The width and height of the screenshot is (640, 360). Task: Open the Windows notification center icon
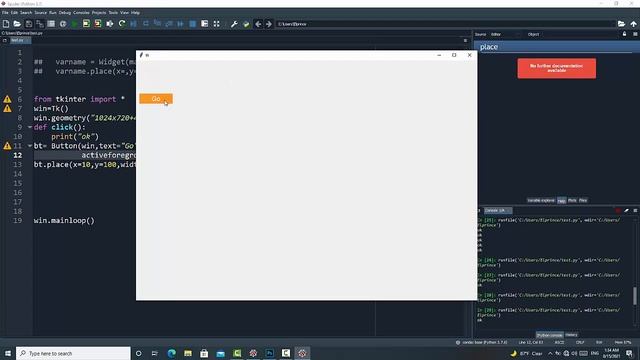pyautogui.click(x=629, y=353)
